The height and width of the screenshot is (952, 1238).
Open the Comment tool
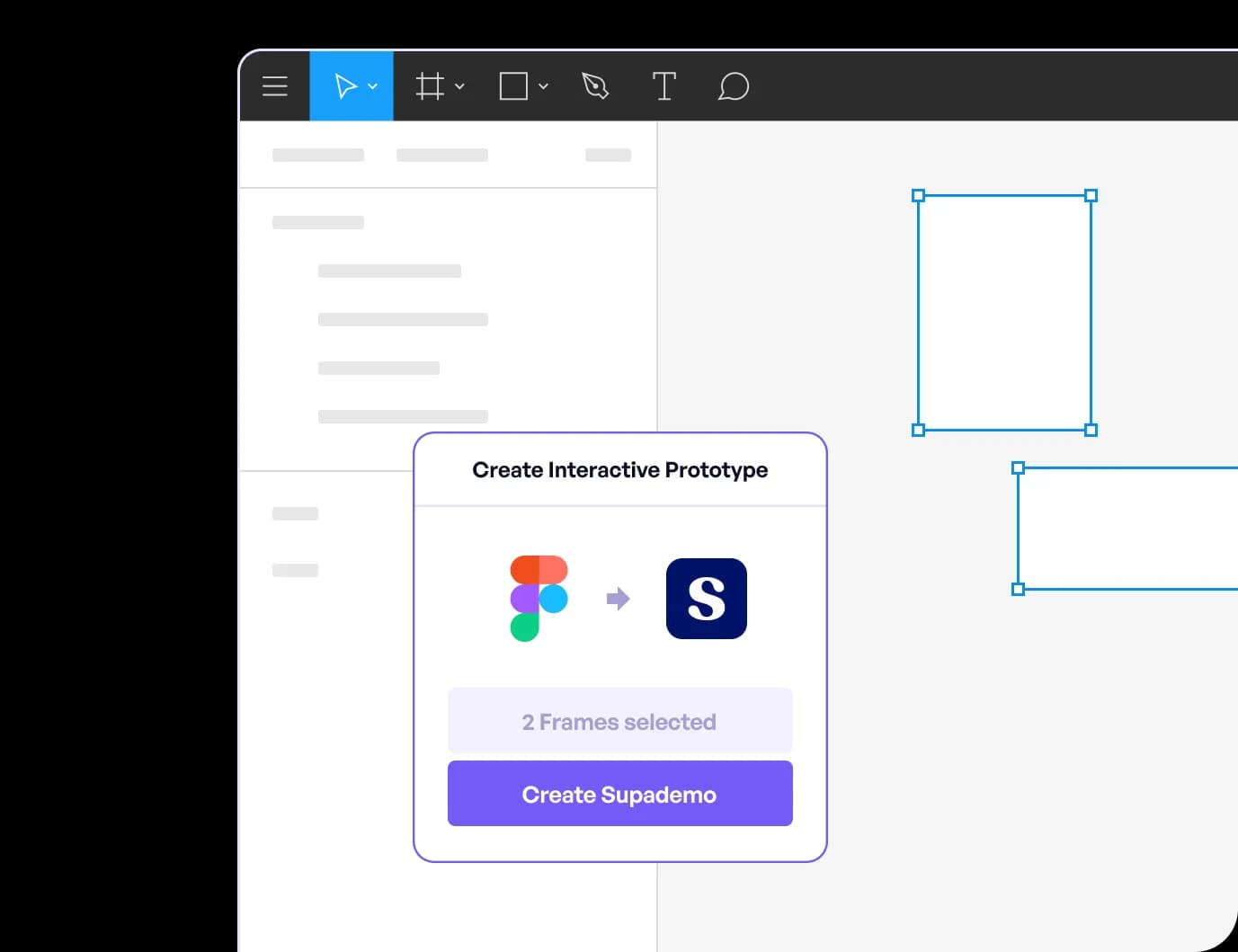(734, 85)
